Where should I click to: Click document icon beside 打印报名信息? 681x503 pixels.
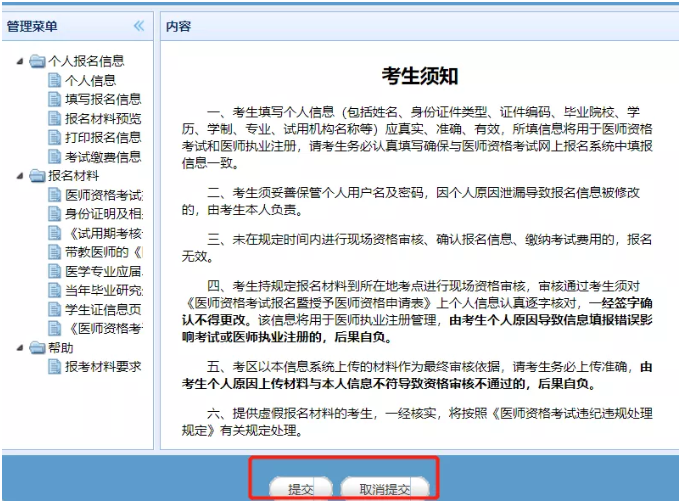click(55, 138)
